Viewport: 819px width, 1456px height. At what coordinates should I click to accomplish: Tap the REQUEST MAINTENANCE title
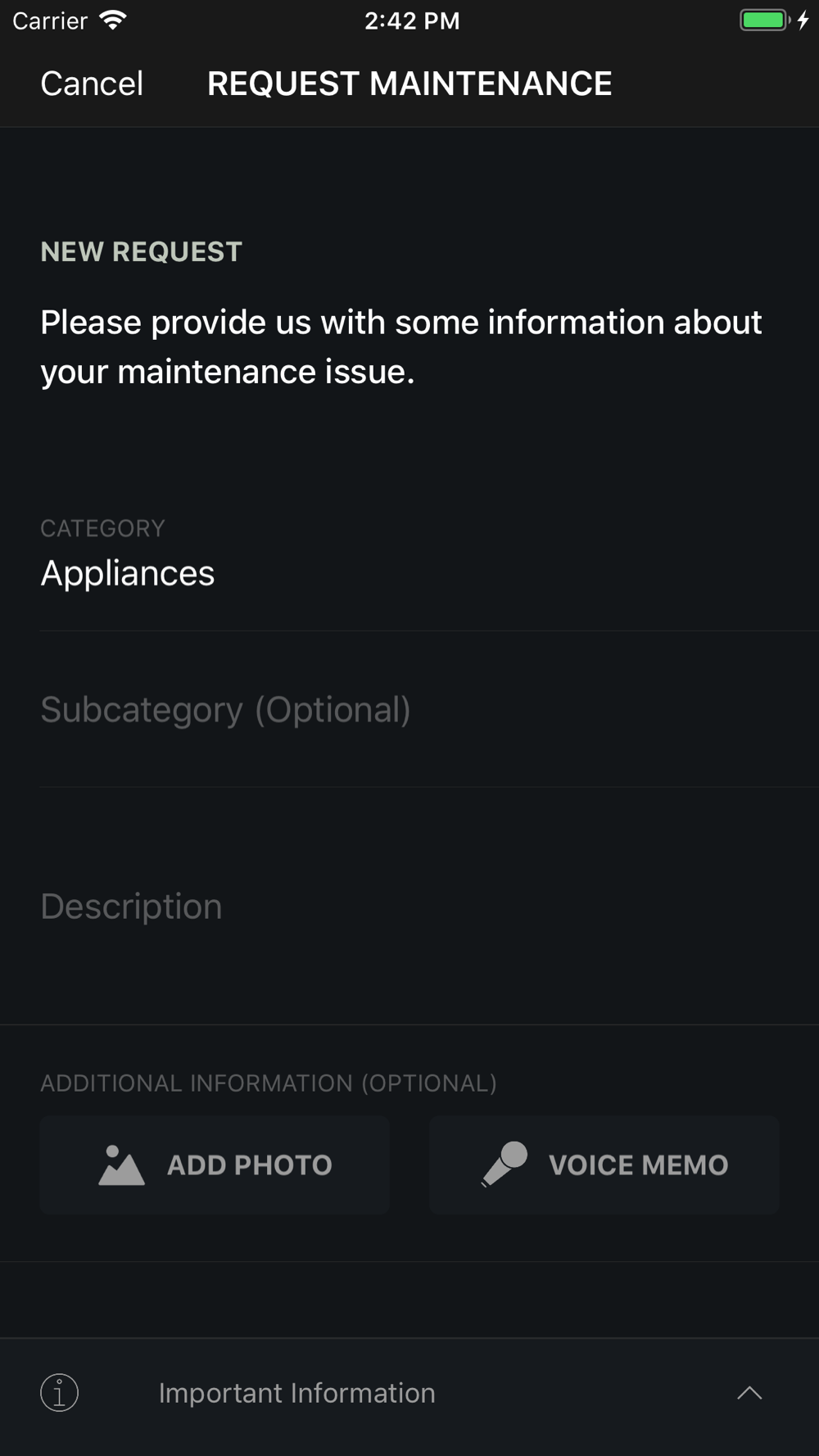(x=409, y=84)
